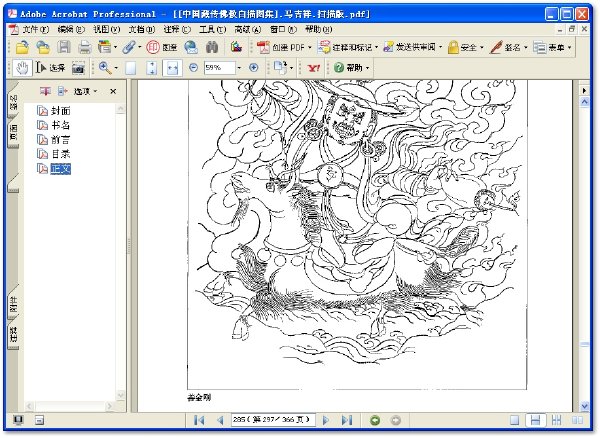Close the bookmarks navigation panel
The image size is (600, 438).
click(113, 91)
